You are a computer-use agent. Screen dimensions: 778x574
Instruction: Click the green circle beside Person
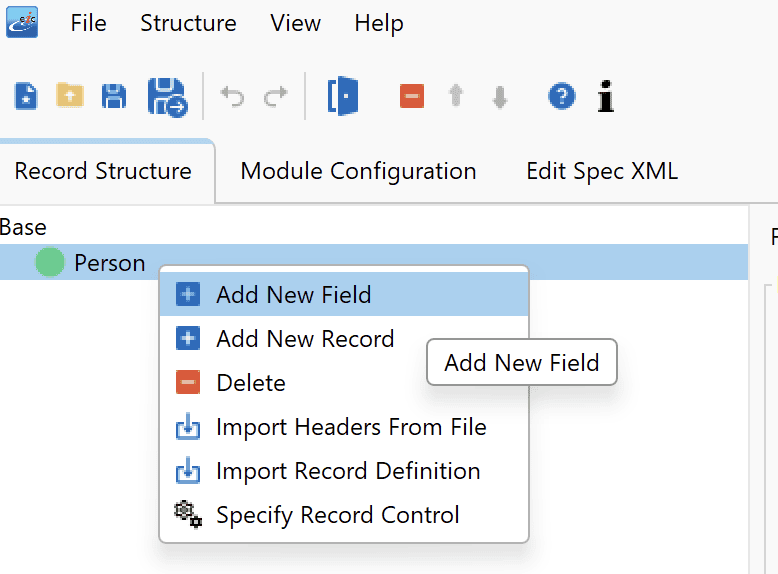tap(50, 262)
